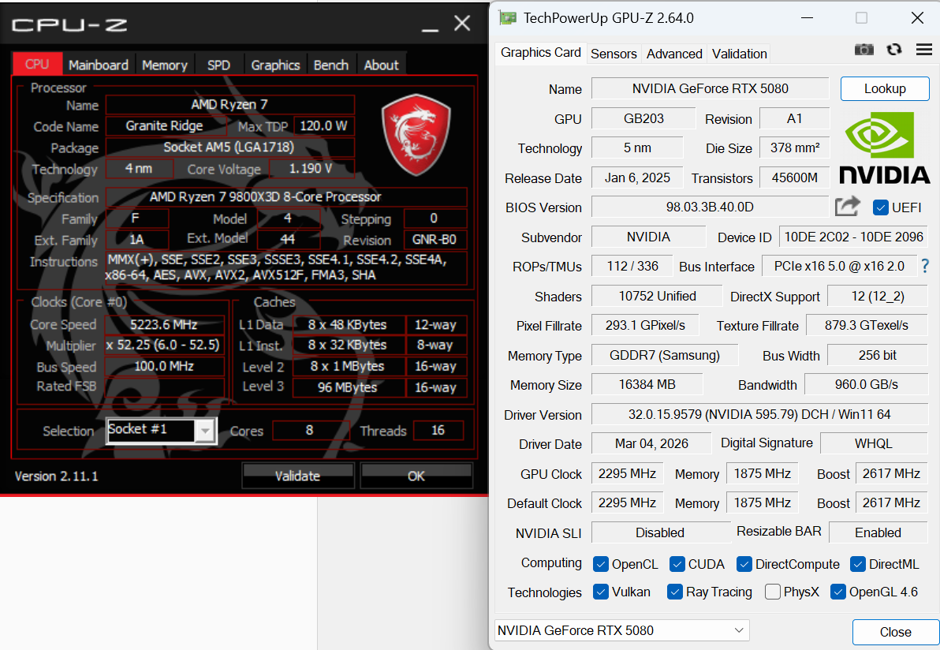Switch to the Advanced tab in GPU-Z
940x650 pixels.
tap(674, 54)
